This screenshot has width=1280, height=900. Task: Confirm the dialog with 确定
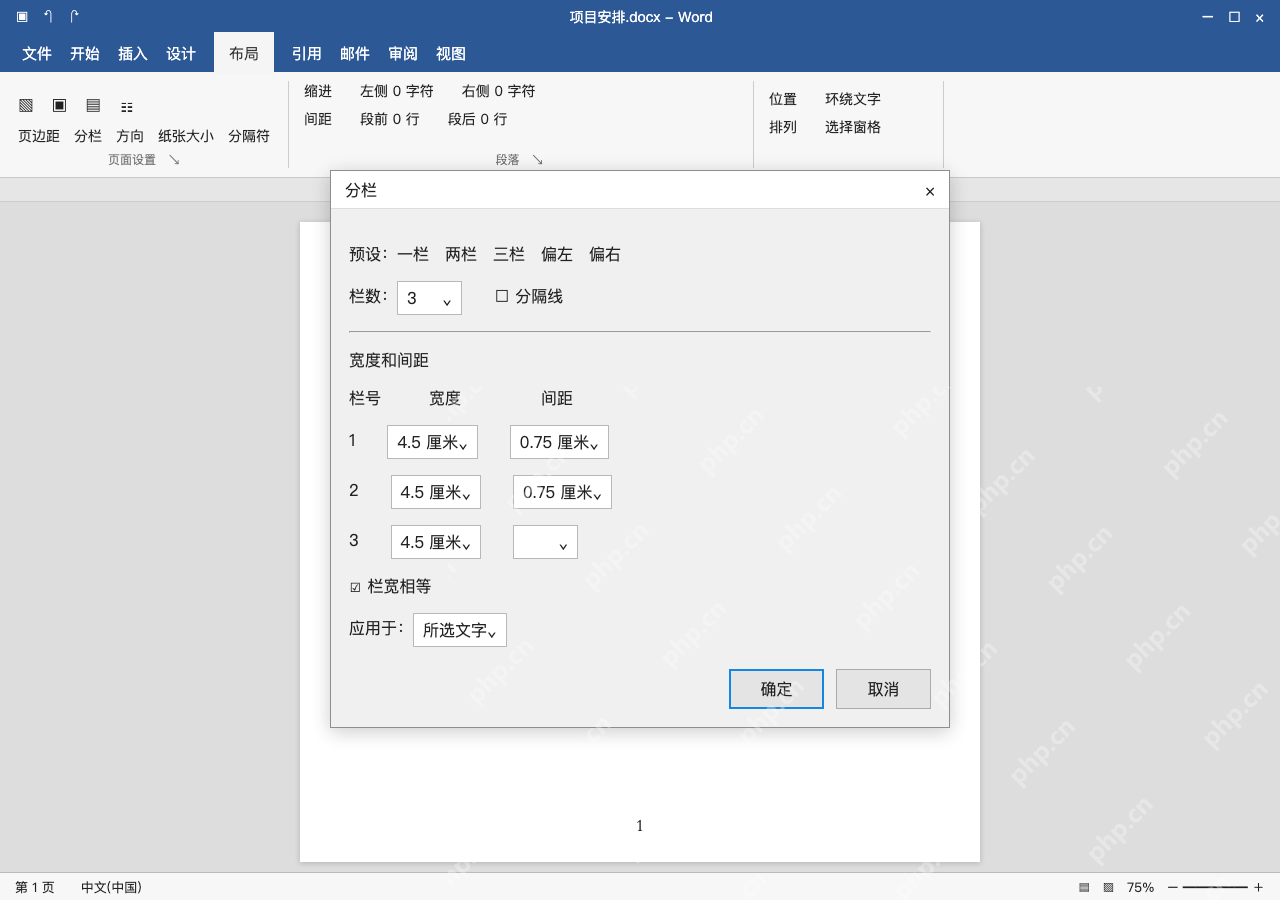pyautogui.click(x=776, y=689)
